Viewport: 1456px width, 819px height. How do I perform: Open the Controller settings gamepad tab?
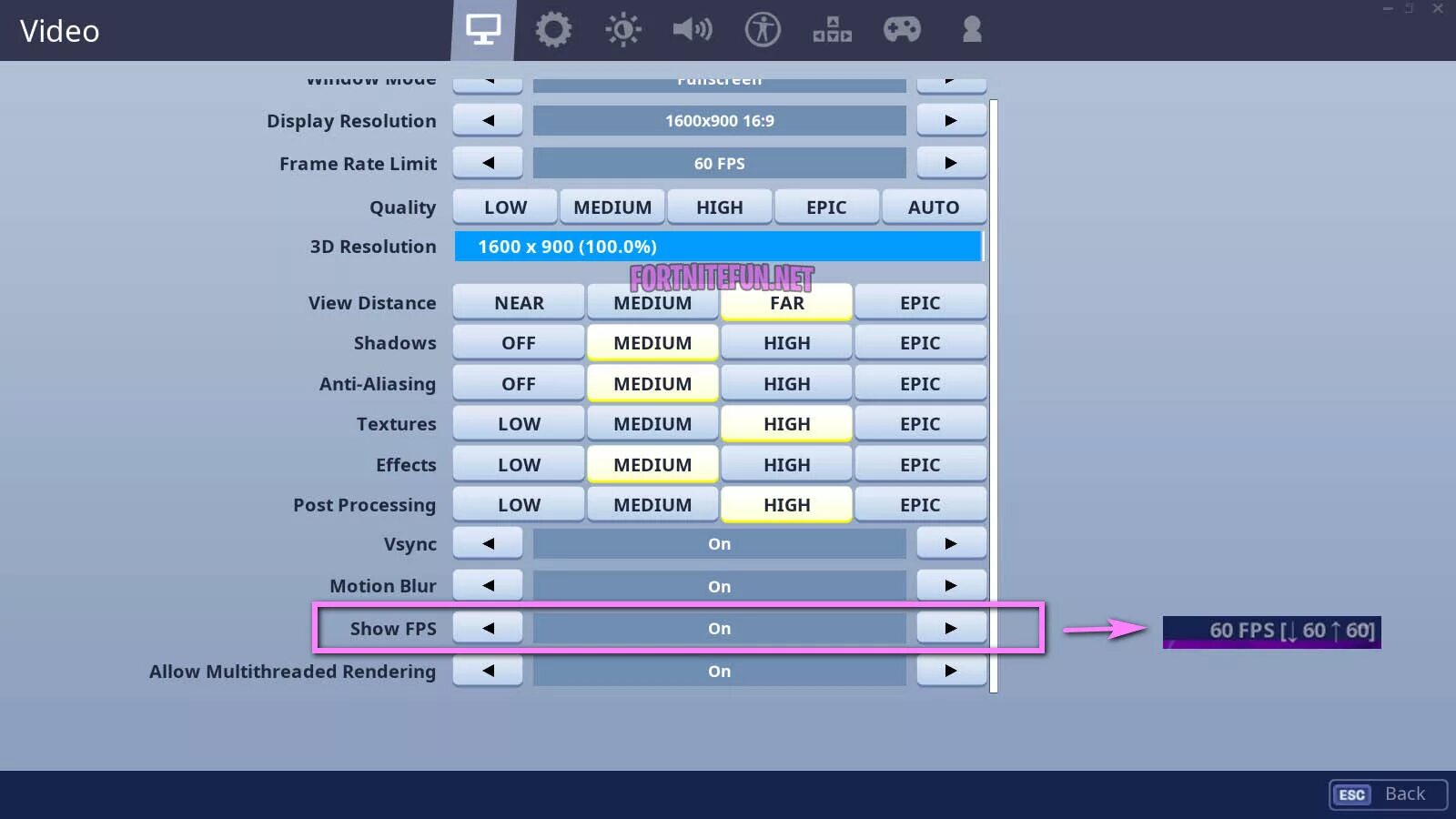902,30
